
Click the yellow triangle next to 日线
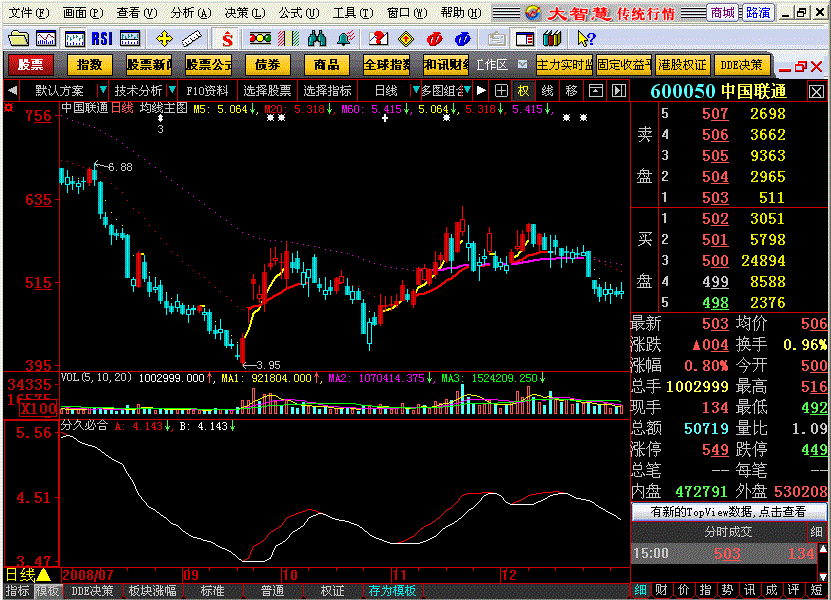click(x=43, y=575)
